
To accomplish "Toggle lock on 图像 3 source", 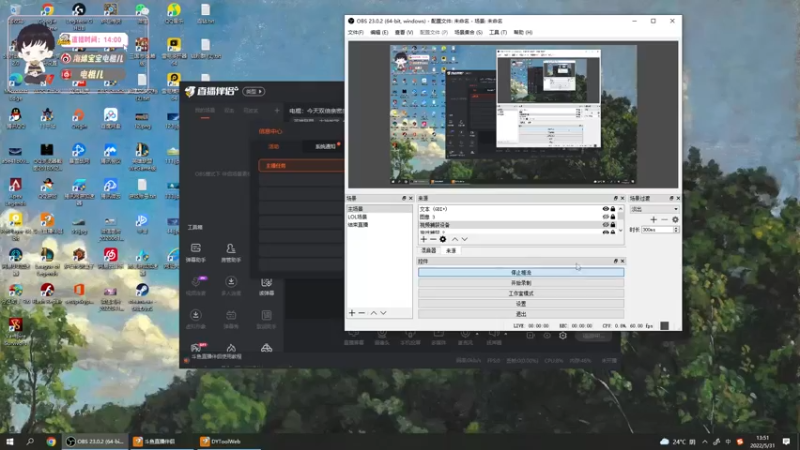I will tap(613, 217).
